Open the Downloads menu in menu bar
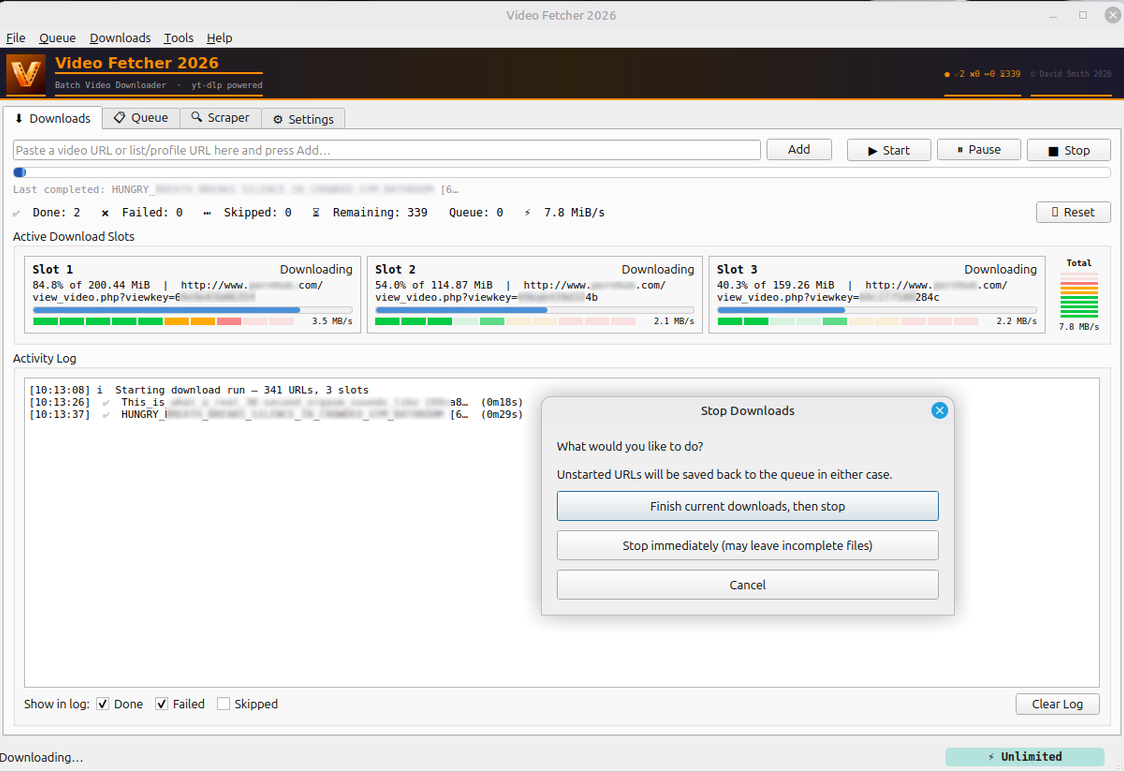The width and height of the screenshot is (1124, 772). (120, 38)
